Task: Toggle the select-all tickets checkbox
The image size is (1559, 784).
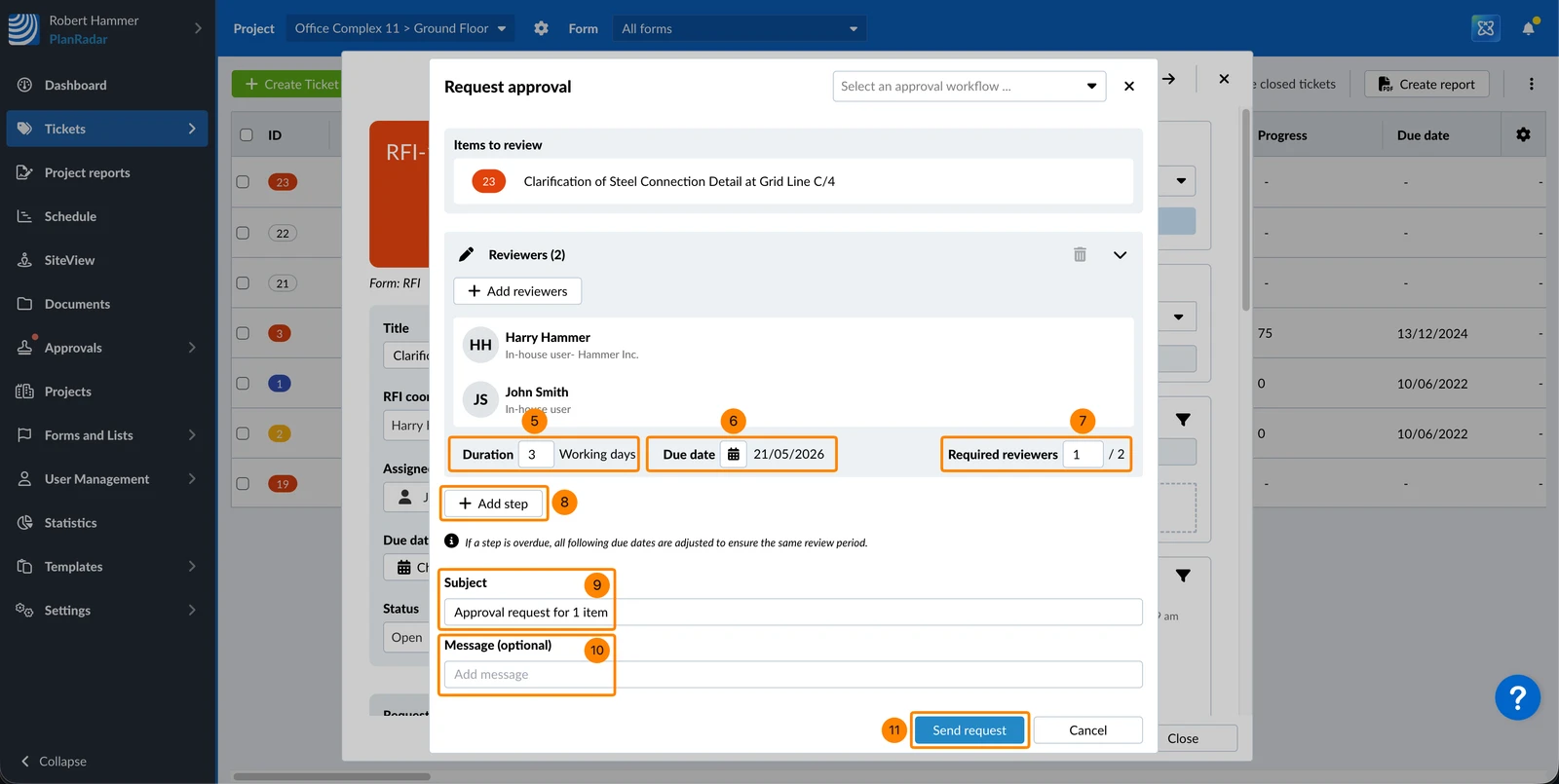Action: [x=247, y=134]
